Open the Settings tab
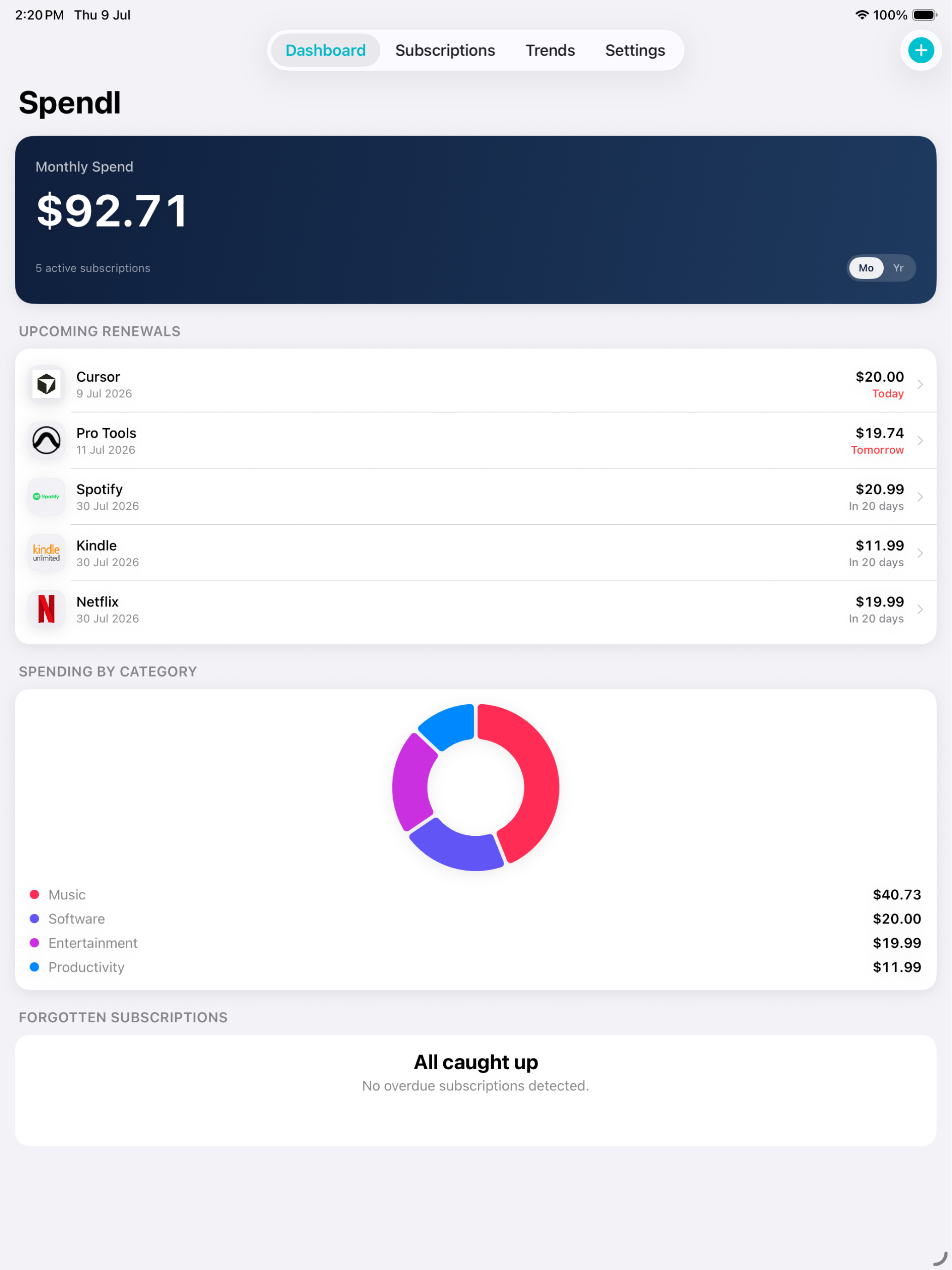Screen dimensions: 952x1270 (x=635, y=50)
